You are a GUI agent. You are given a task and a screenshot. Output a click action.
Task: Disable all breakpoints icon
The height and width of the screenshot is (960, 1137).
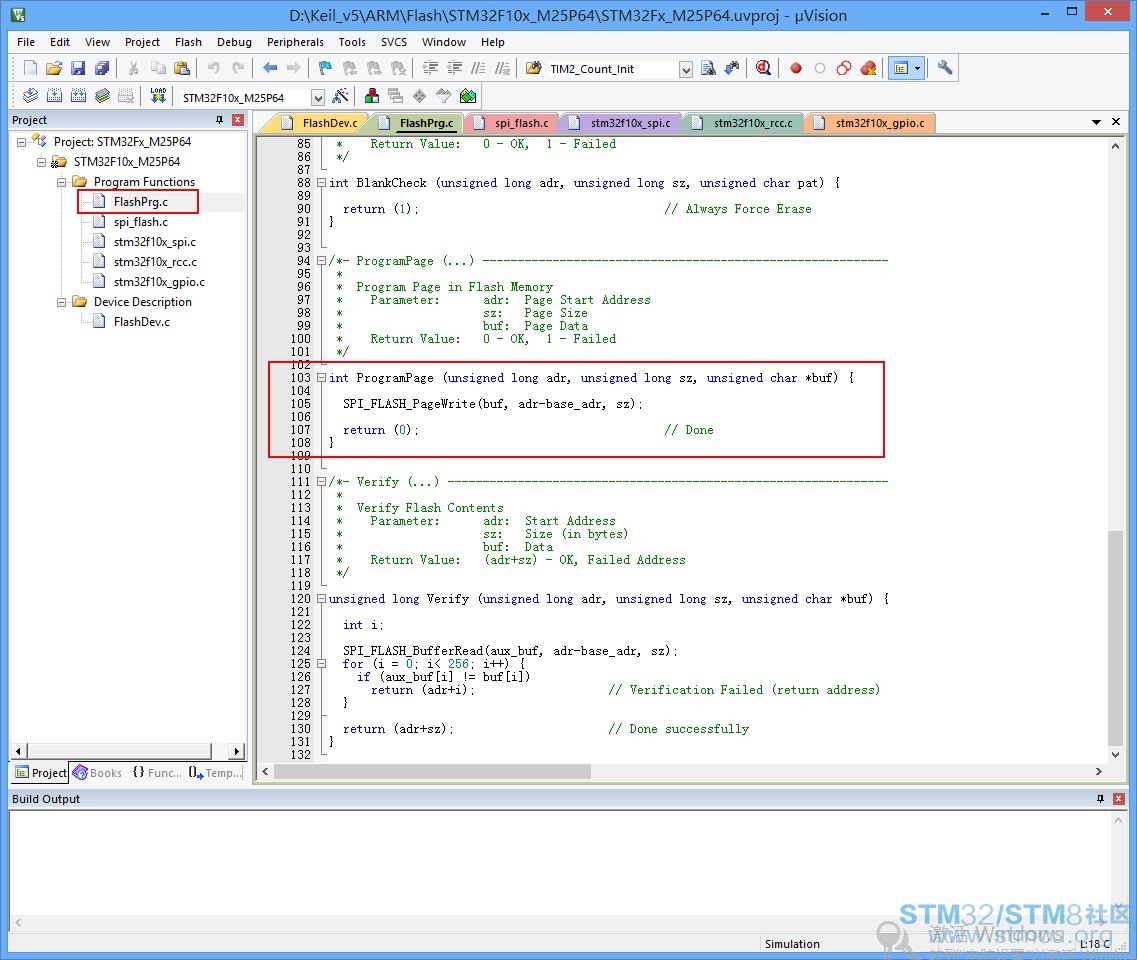(x=843, y=68)
